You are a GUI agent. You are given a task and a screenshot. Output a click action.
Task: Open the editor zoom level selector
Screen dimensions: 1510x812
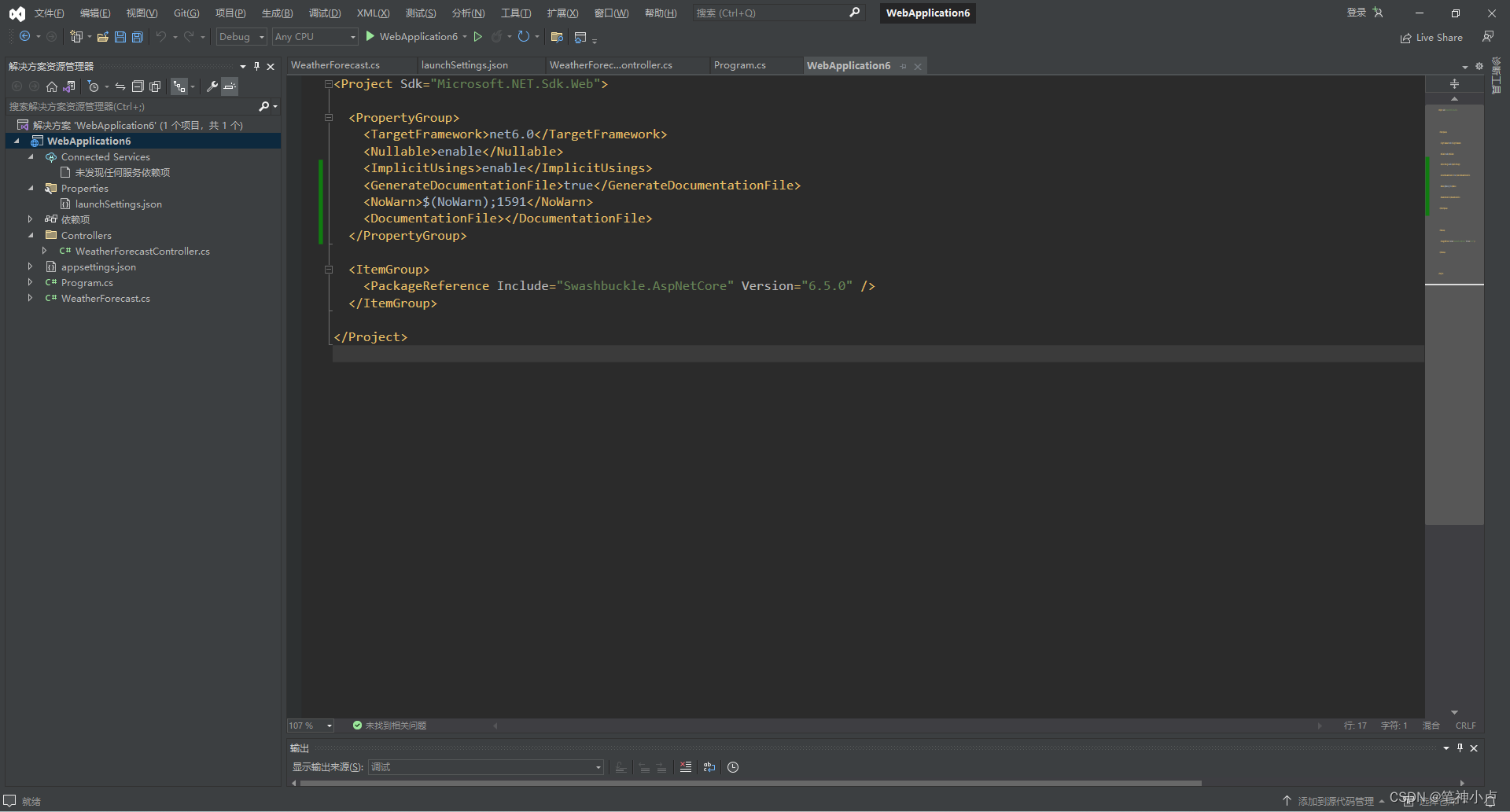point(309,725)
